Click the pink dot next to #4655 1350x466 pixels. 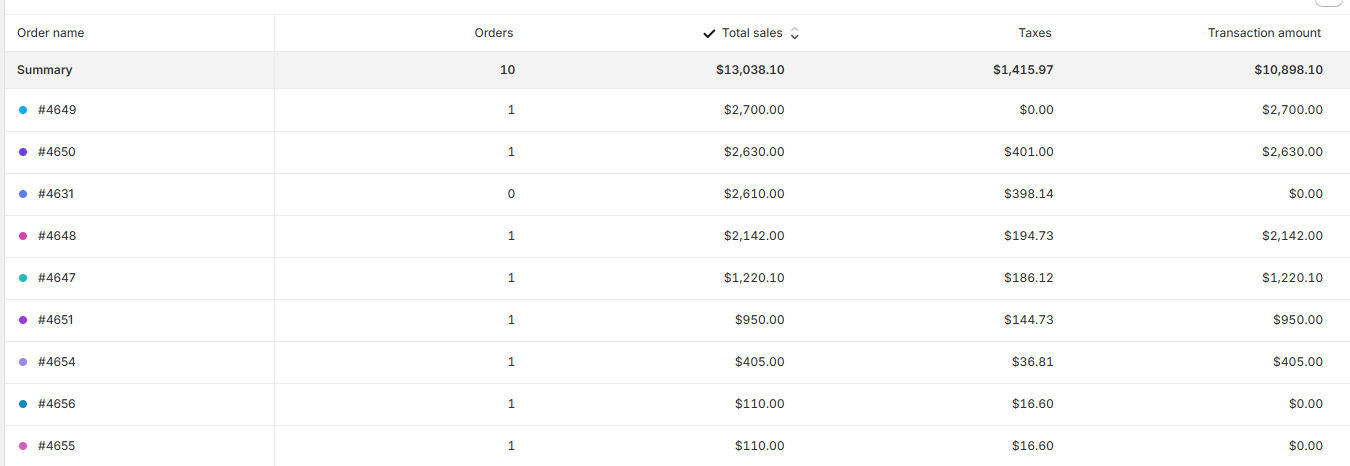coord(23,446)
